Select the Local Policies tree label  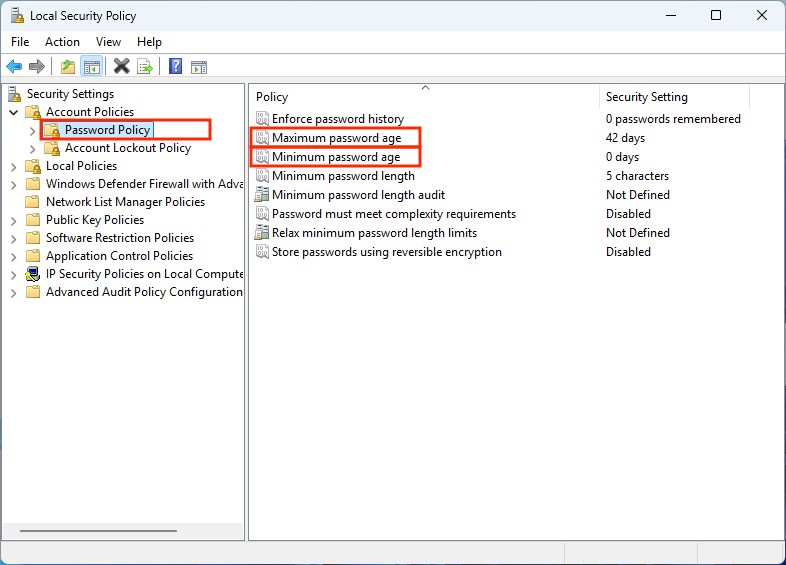click(x=81, y=166)
